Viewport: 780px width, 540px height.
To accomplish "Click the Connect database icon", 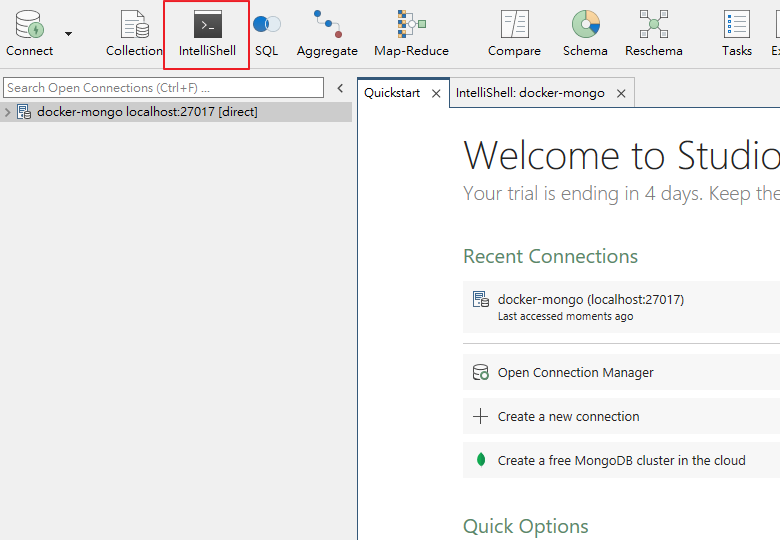I will pos(29,24).
